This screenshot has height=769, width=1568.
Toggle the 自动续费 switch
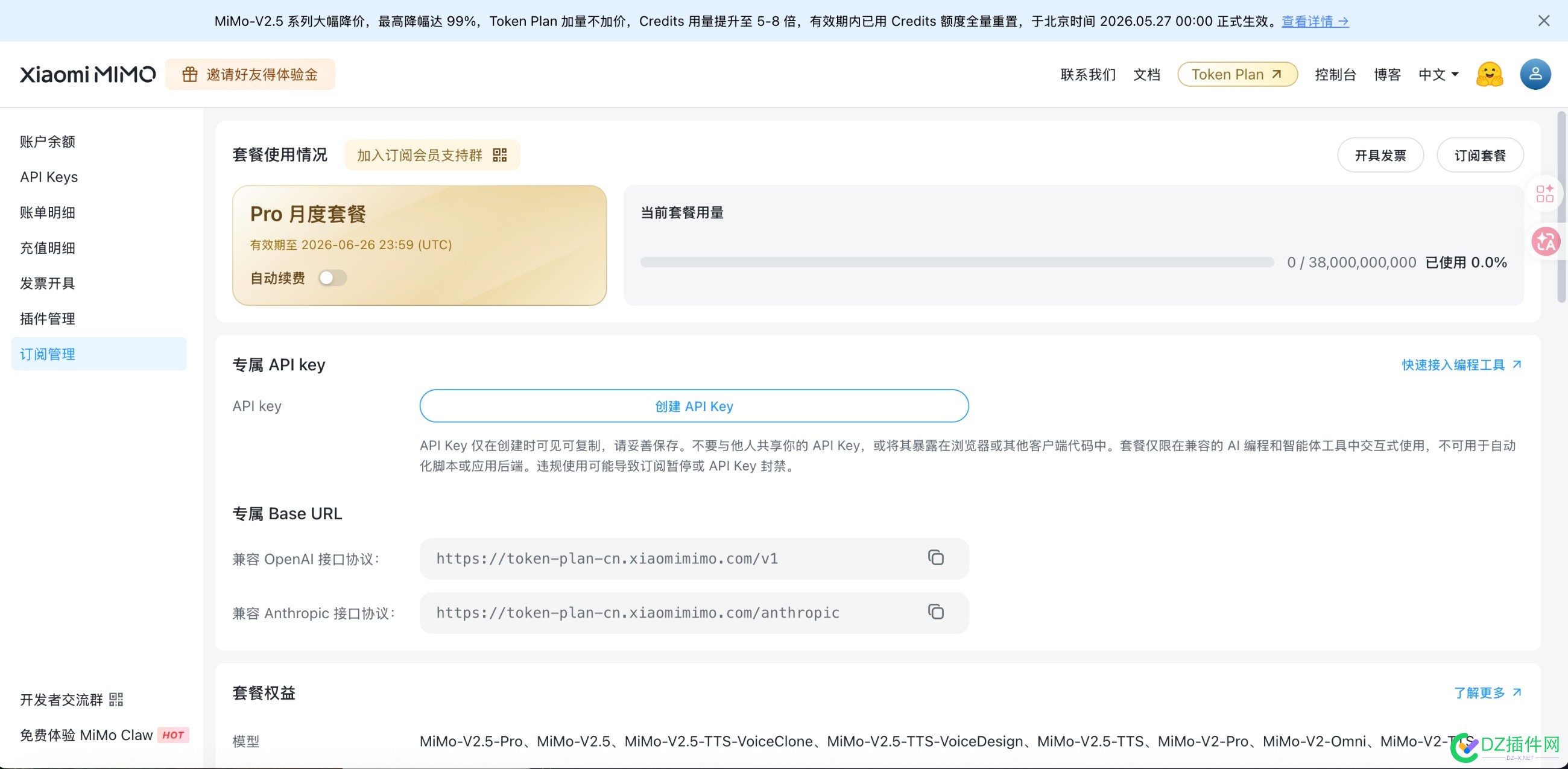point(332,277)
